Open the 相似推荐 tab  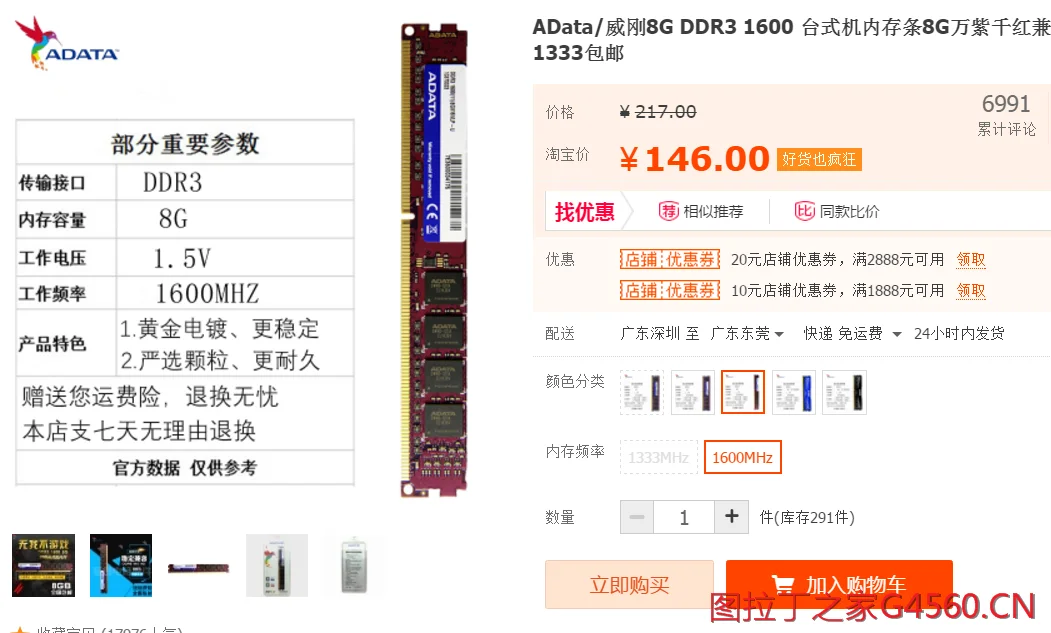click(x=700, y=211)
